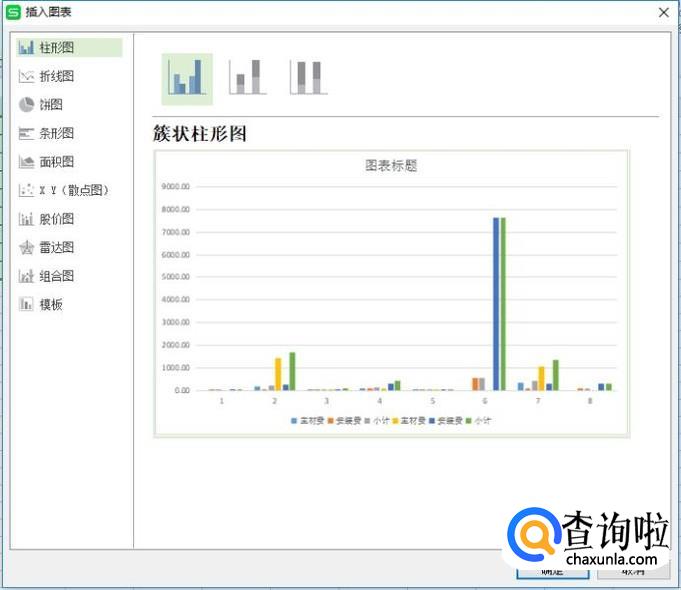
Task: Choose the 100% stacked column subtype thumbnail
Action: [308, 77]
